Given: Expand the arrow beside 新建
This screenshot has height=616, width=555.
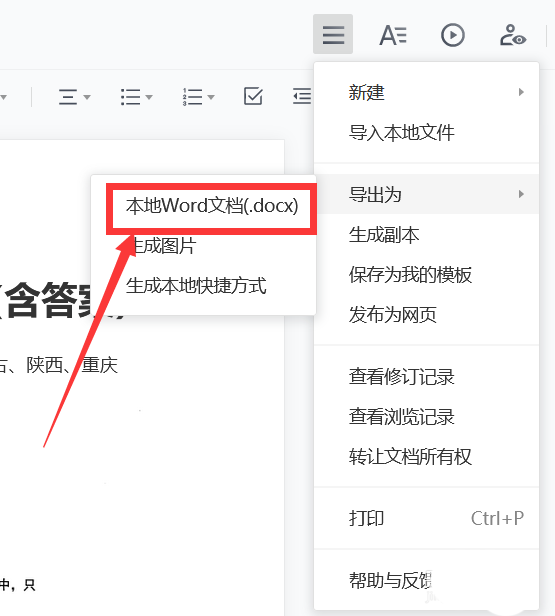Looking at the screenshot, I should (x=521, y=92).
